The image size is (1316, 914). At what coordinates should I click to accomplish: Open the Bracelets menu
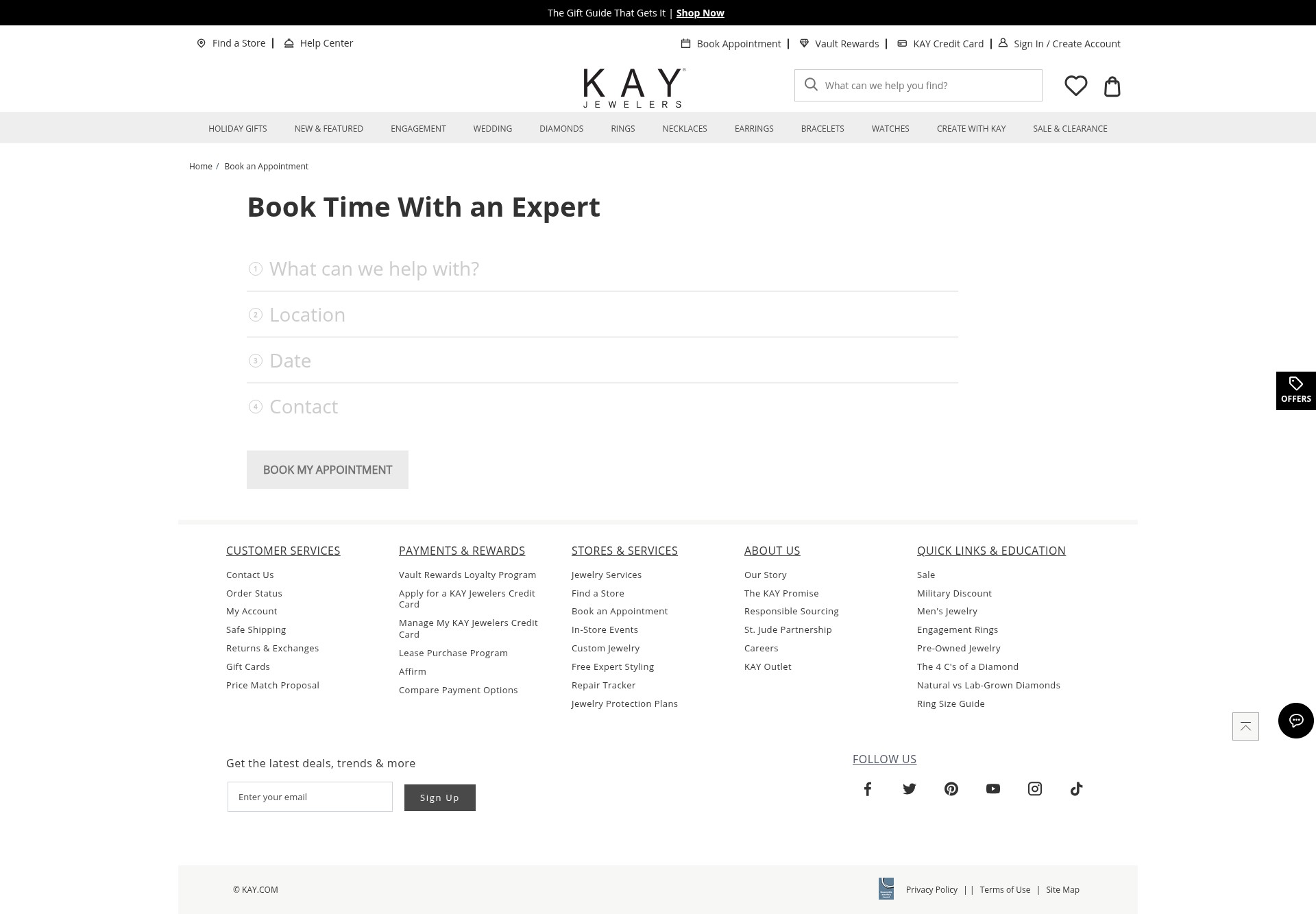tap(822, 128)
